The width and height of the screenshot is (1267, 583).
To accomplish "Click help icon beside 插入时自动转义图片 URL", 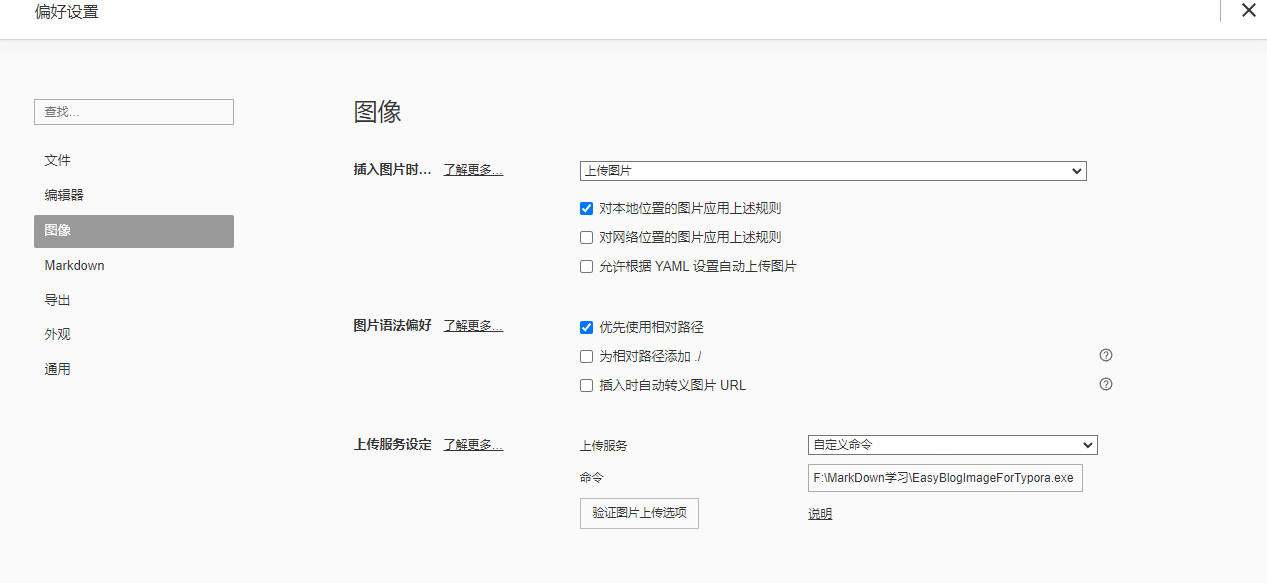I will point(1106,384).
